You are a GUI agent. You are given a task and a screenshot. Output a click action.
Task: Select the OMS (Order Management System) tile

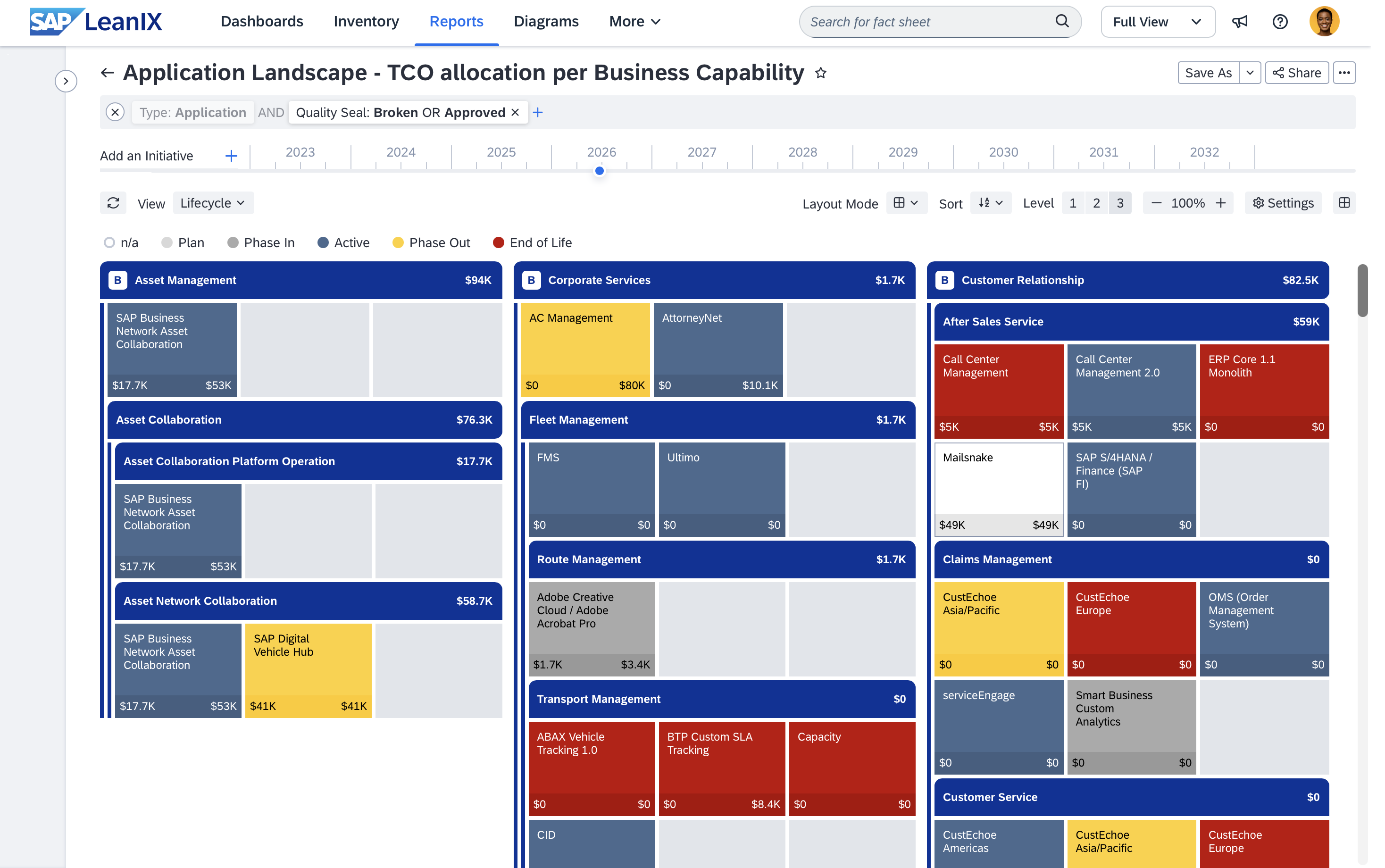pyautogui.click(x=1264, y=629)
